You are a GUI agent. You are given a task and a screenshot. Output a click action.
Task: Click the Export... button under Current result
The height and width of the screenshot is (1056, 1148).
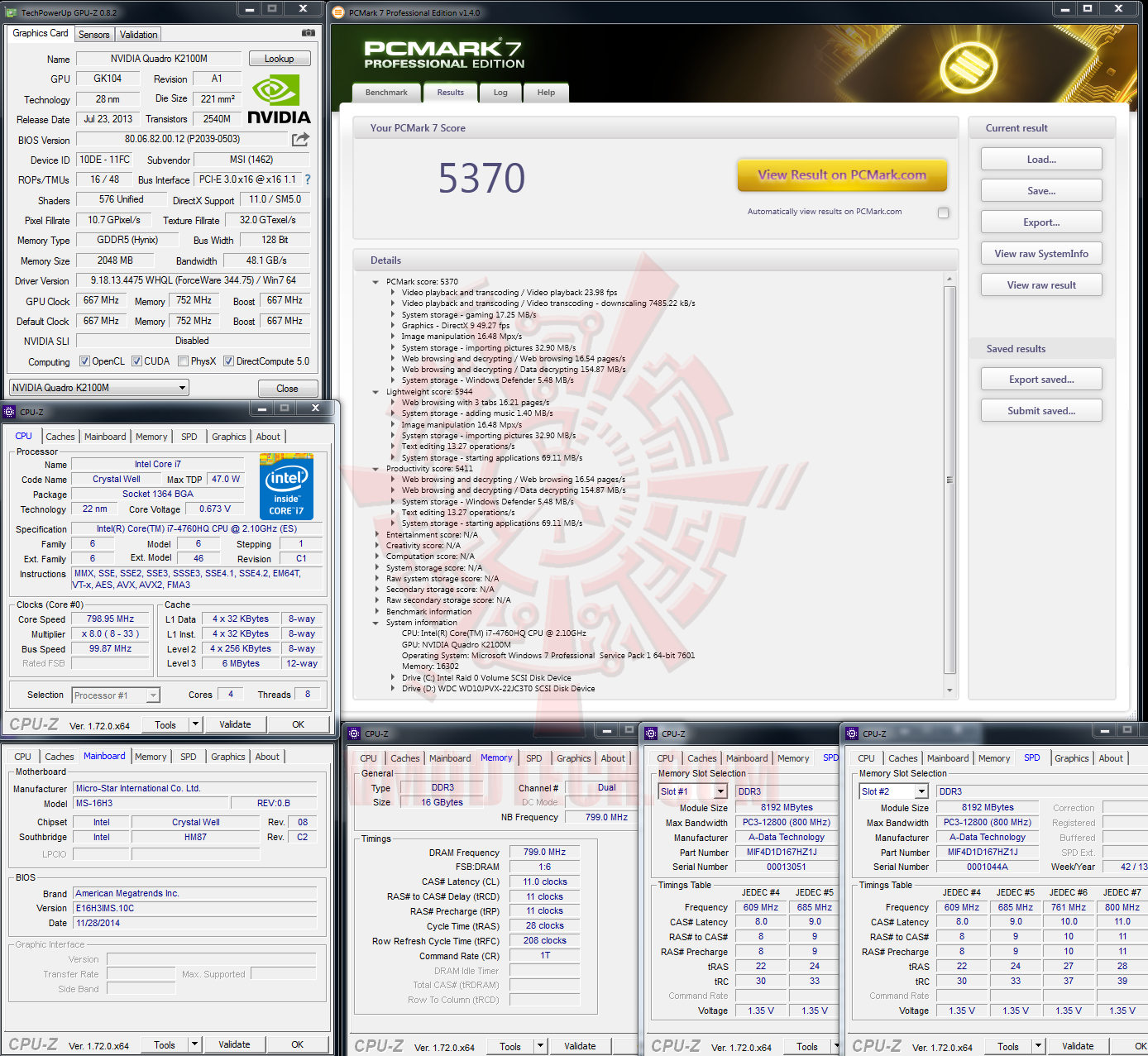pos(1041,222)
